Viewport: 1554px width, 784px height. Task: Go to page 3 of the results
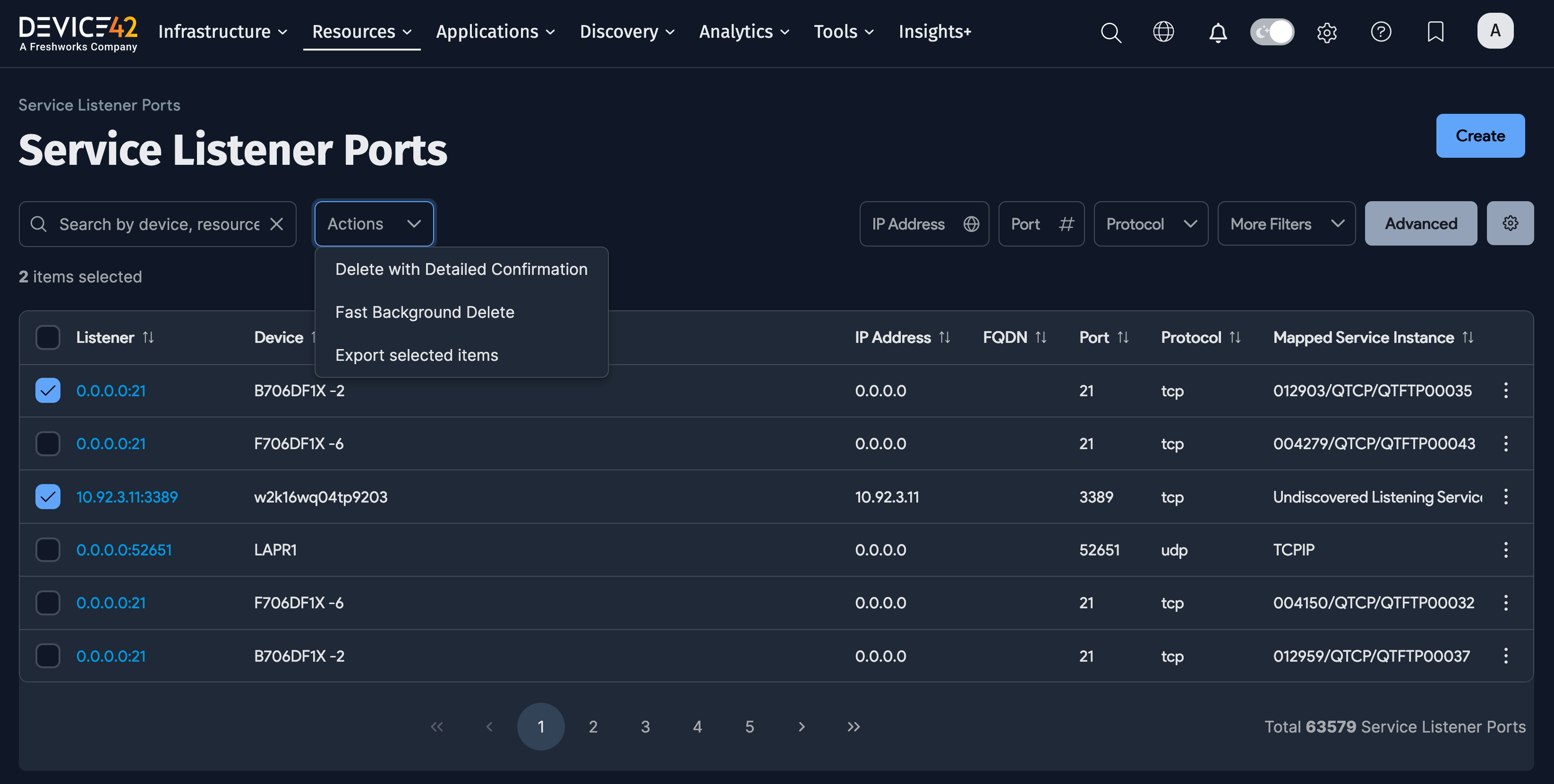point(645,726)
